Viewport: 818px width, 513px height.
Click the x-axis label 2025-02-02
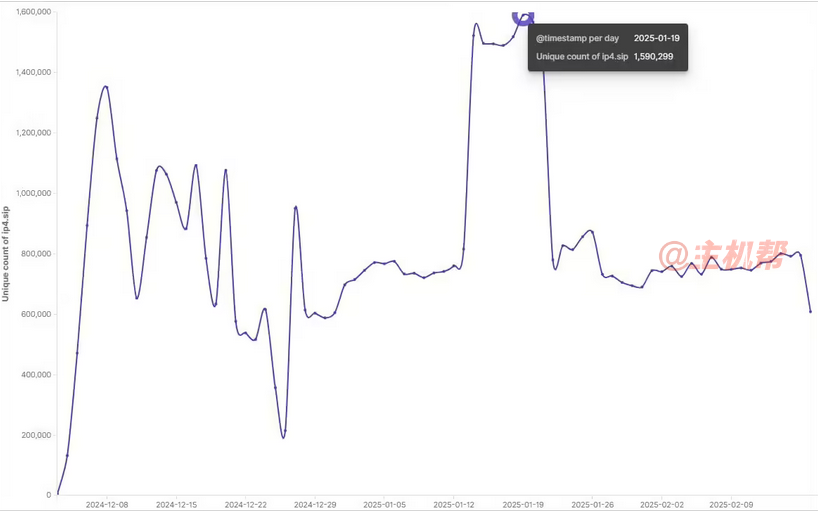pos(662,505)
